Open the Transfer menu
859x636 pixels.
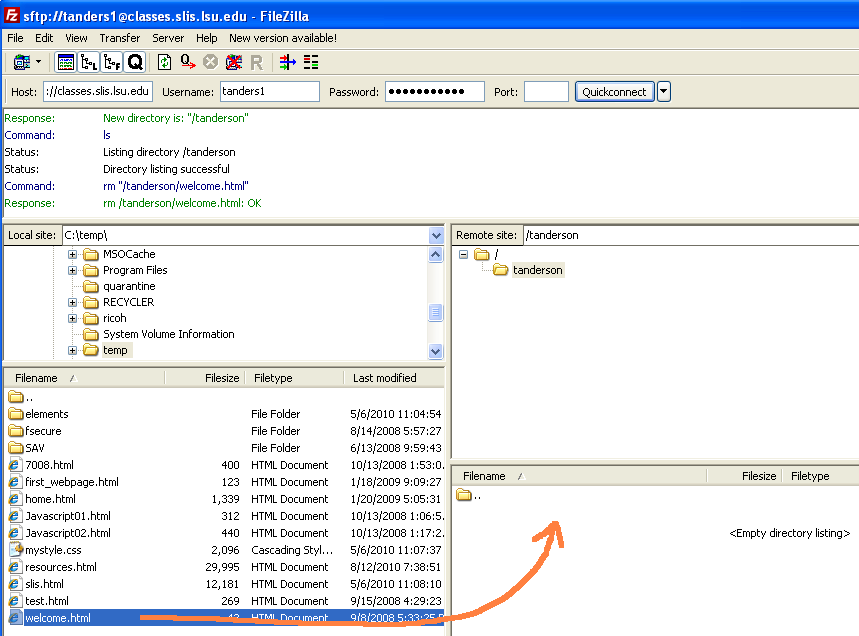tap(119, 38)
